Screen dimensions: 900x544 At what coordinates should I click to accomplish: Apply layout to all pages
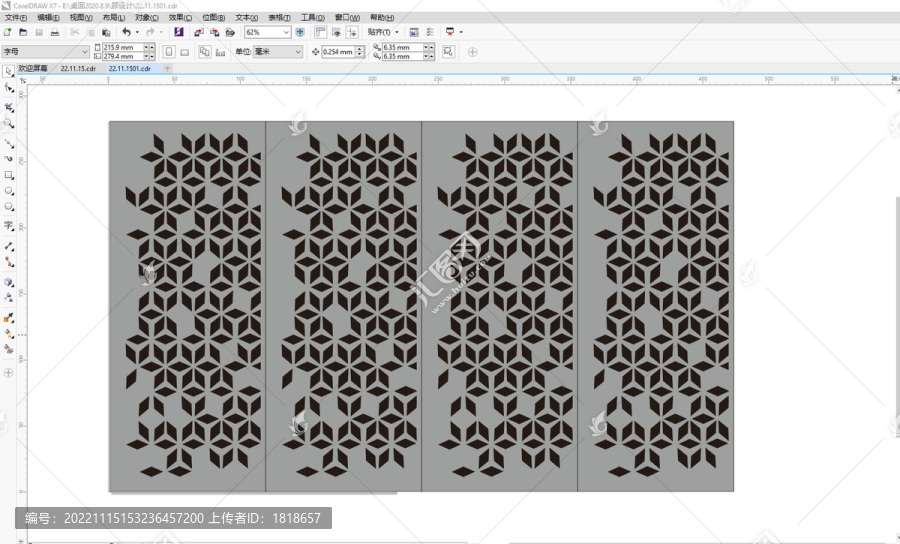click(204, 52)
